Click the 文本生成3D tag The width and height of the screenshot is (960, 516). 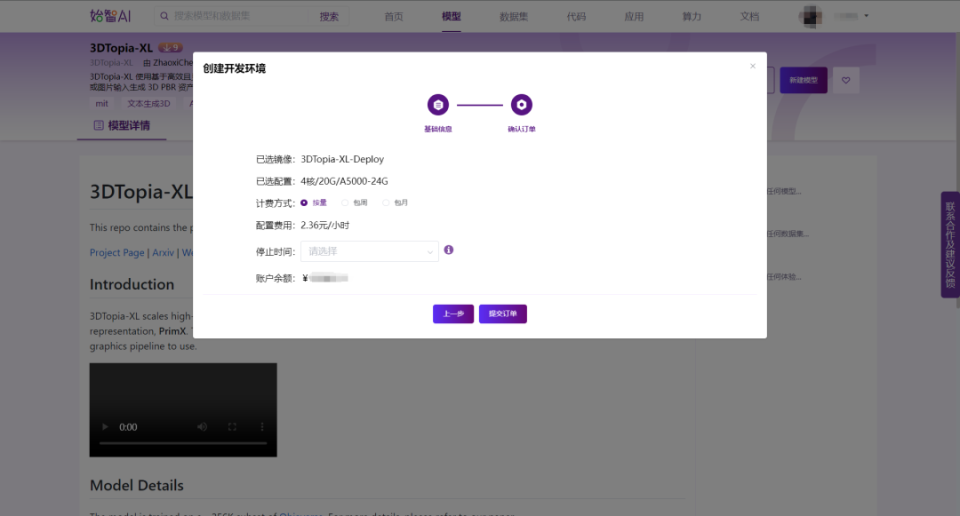click(149, 103)
